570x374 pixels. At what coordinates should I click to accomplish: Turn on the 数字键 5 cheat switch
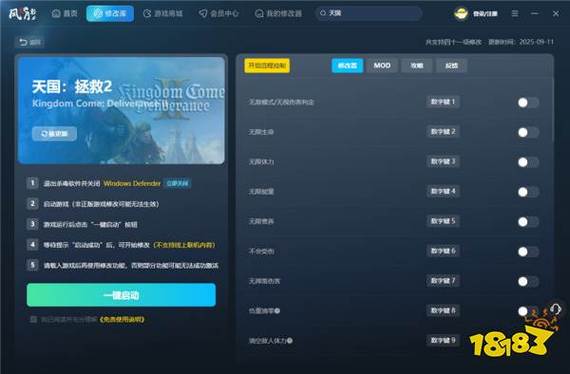(x=528, y=222)
